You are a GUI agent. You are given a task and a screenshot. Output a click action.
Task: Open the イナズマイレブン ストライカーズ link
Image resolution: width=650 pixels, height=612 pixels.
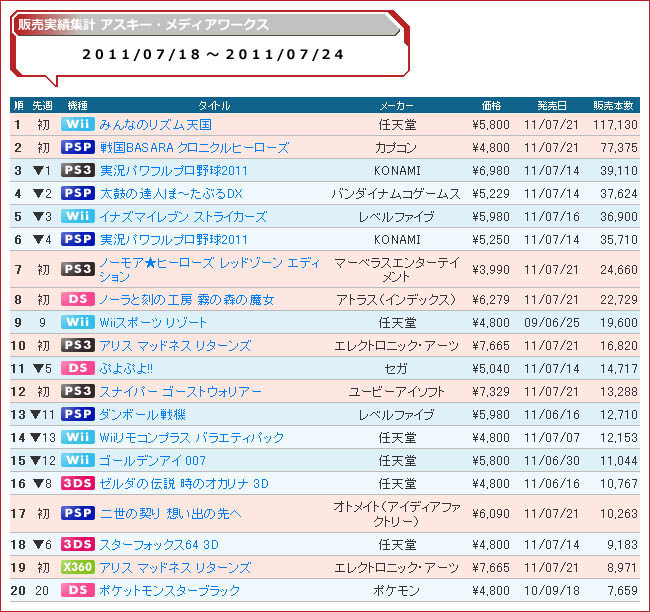(x=183, y=216)
